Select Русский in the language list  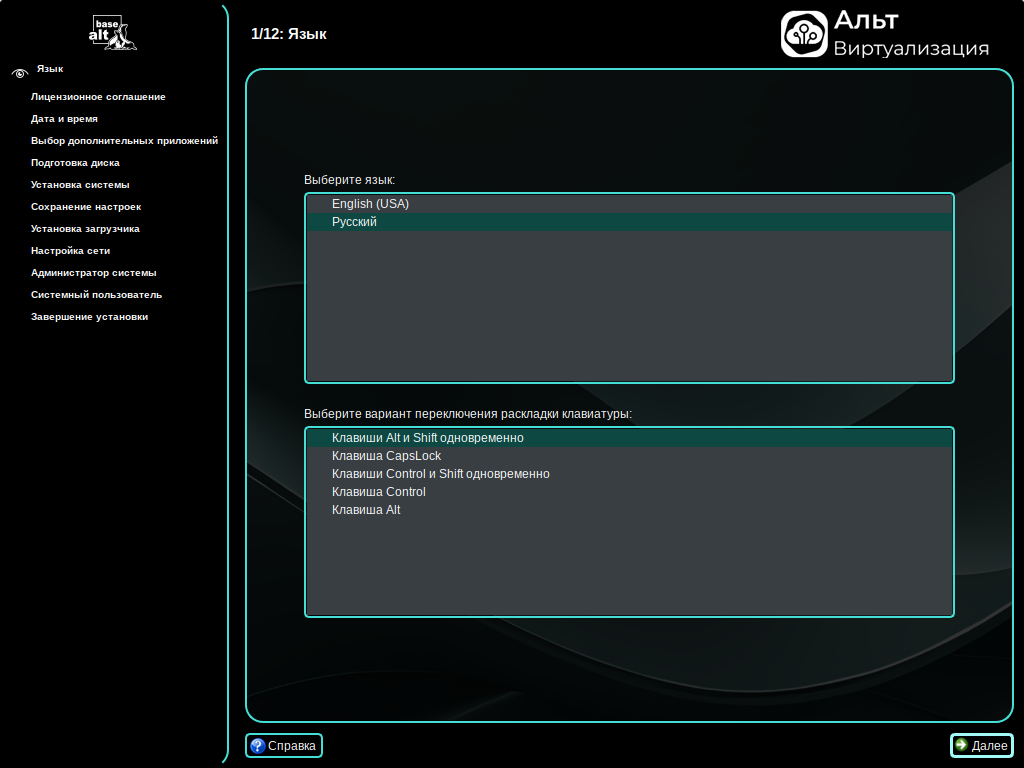click(x=354, y=222)
